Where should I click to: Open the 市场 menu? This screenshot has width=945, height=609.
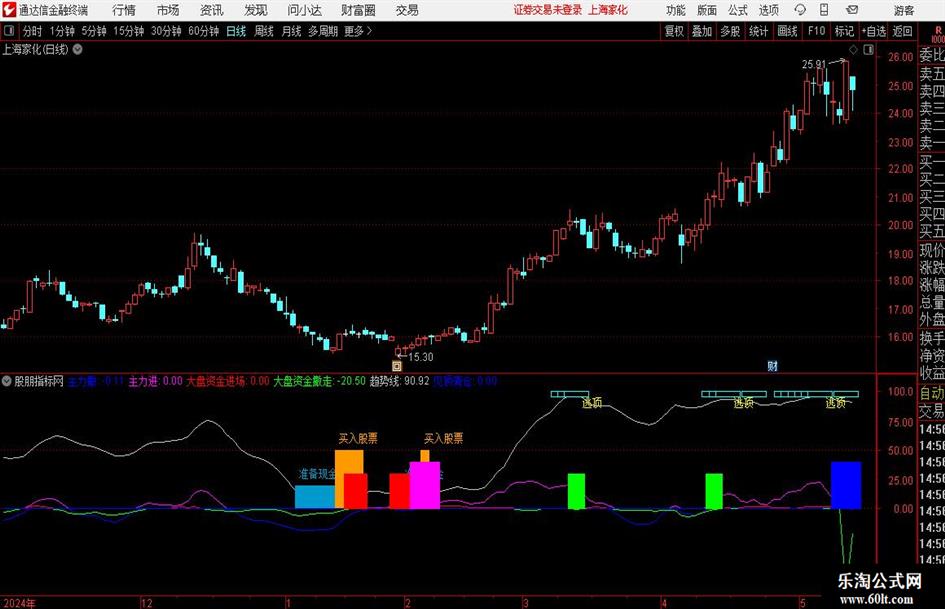click(168, 10)
